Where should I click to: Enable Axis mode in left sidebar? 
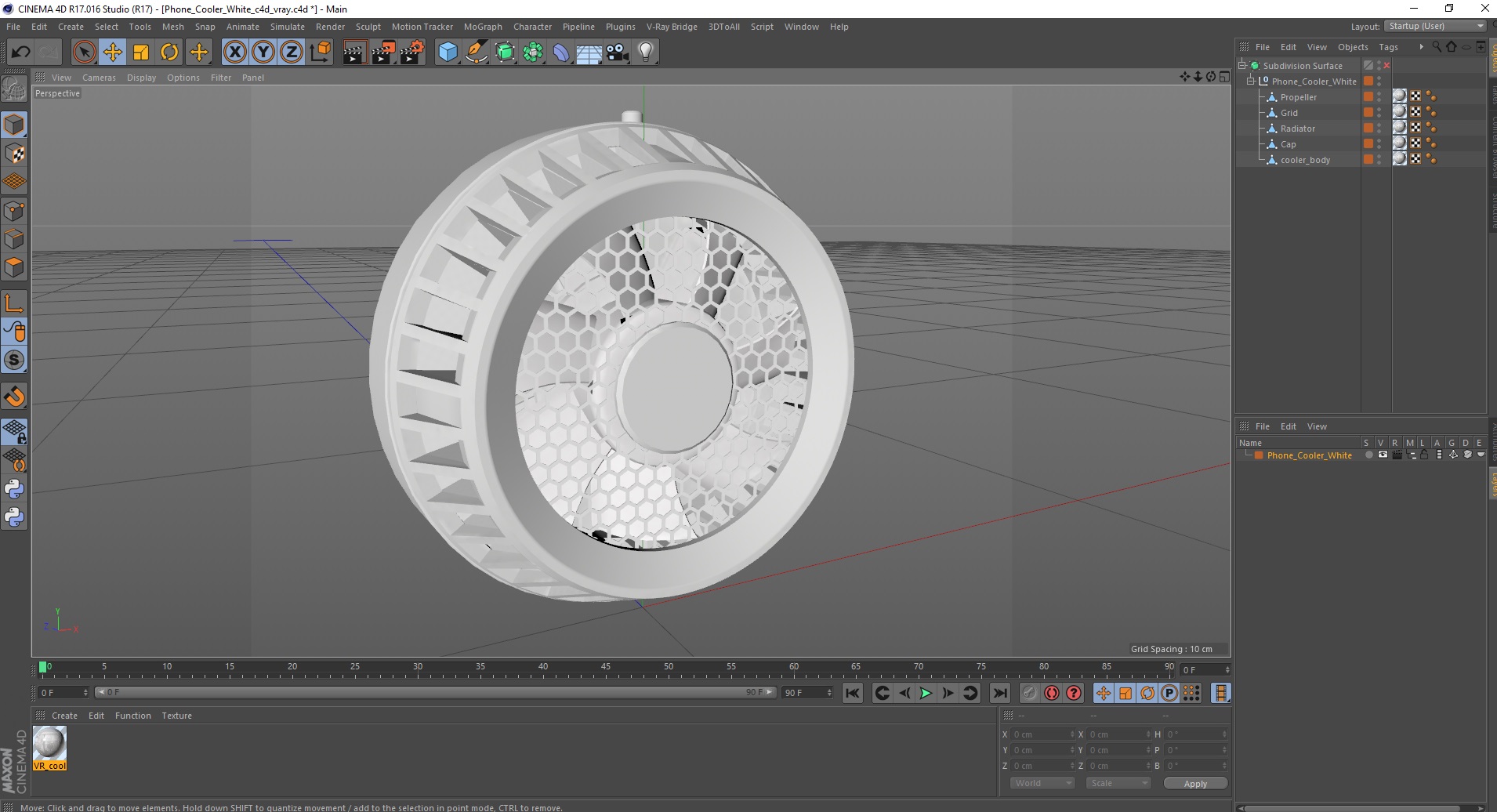click(14, 303)
